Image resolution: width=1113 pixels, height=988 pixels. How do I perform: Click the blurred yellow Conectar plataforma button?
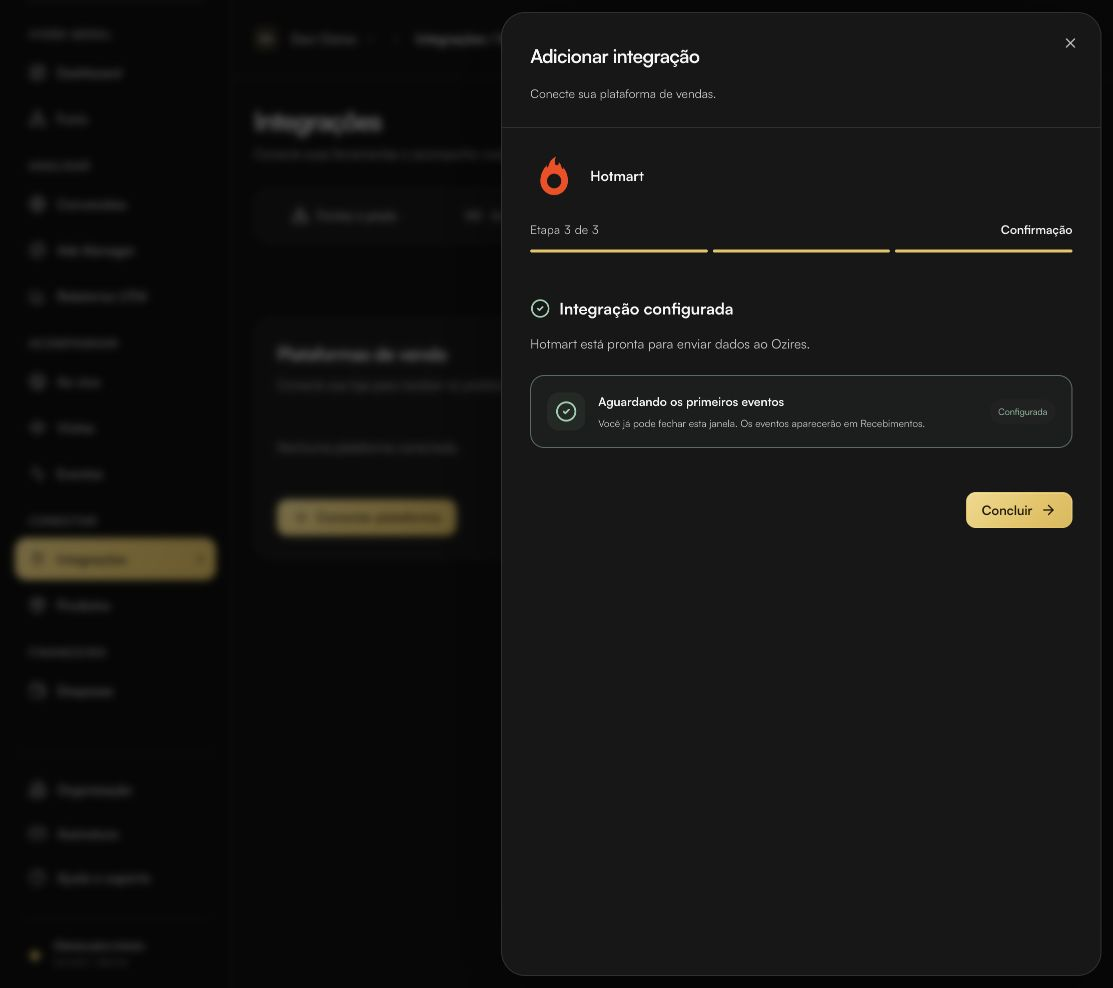pyautogui.click(x=366, y=517)
